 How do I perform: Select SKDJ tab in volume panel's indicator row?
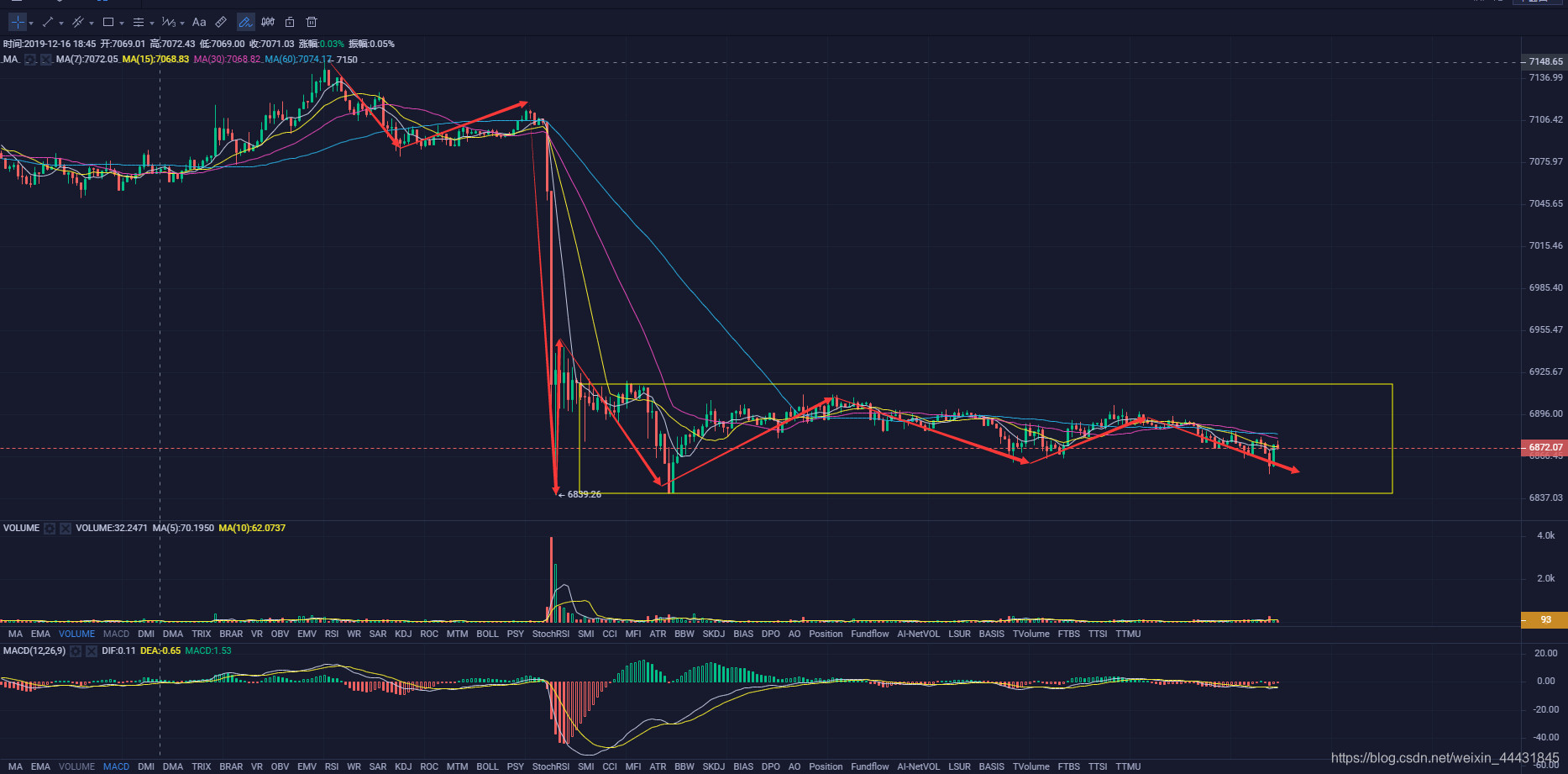pyautogui.click(x=714, y=634)
